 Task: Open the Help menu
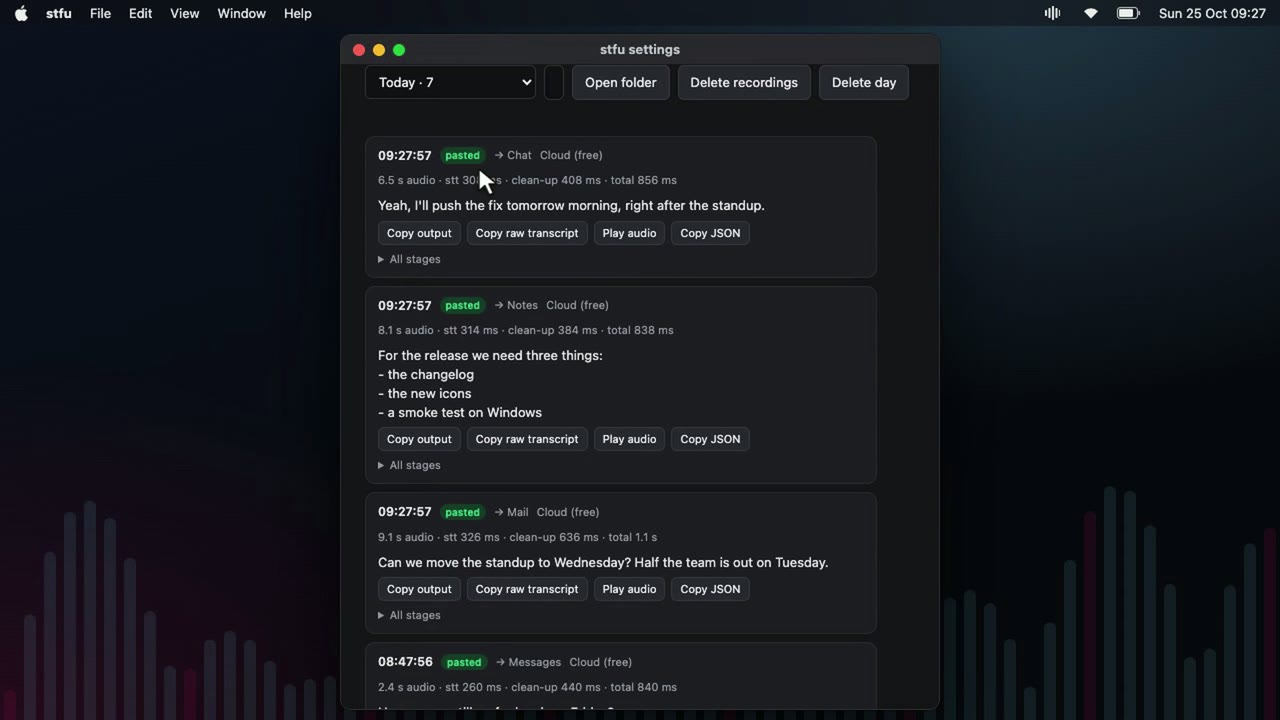(298, 13)
